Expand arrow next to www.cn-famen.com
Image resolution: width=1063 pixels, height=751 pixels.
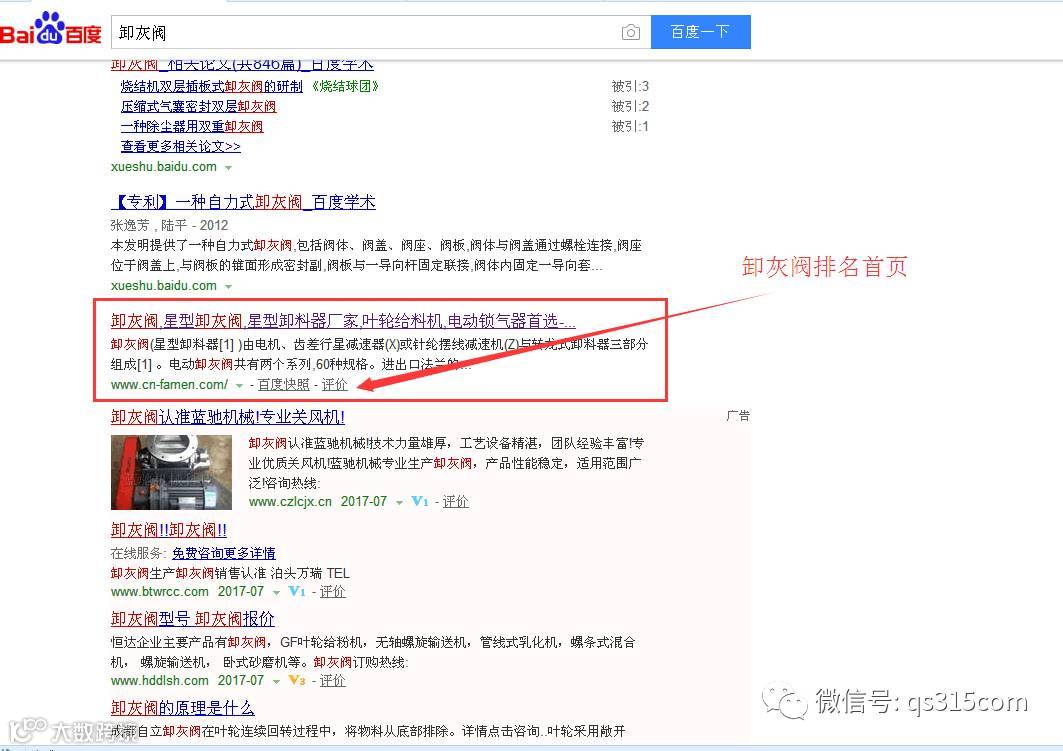239,386
